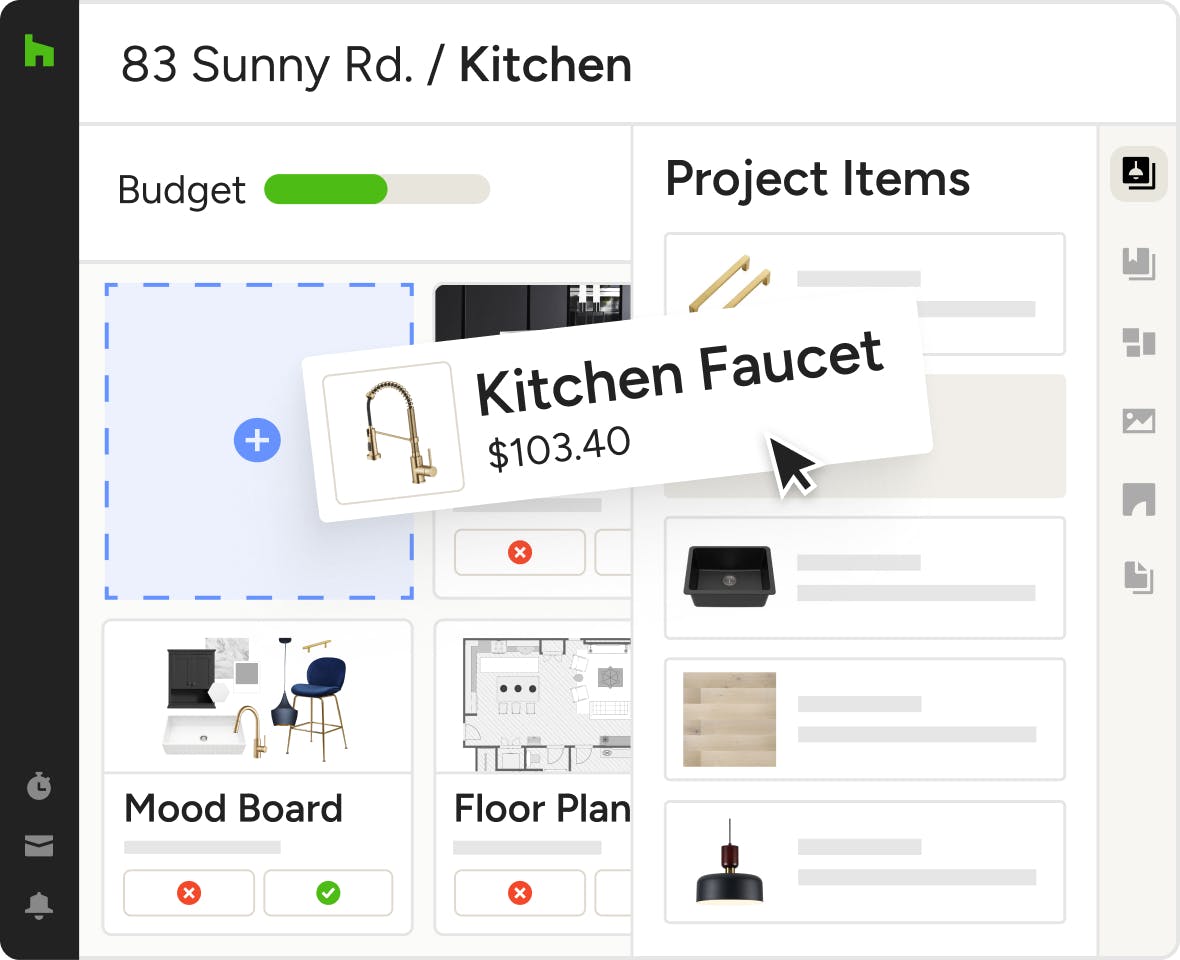This screenshot has width=1180, height=960.
Task: Open the notifications bell icon
Action: tap(39, 906)
